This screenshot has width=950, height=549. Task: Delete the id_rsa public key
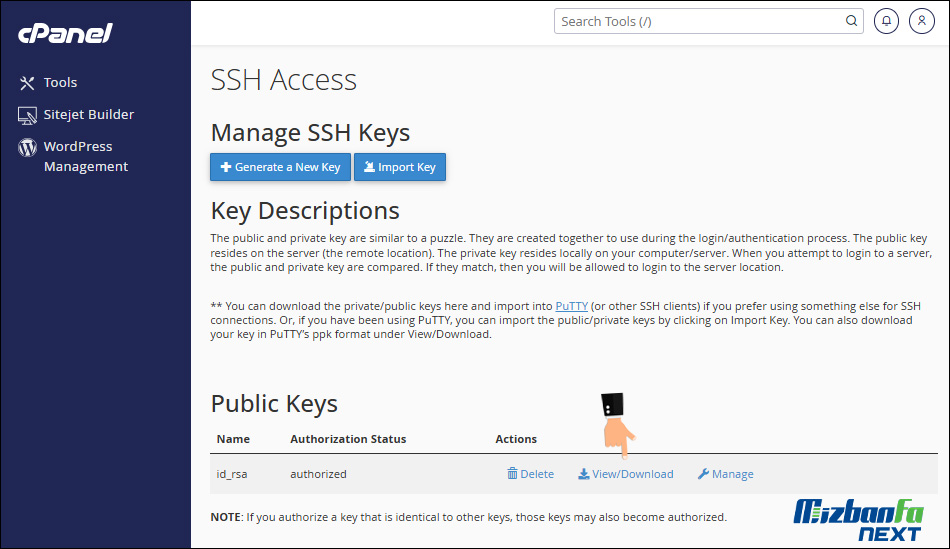pos(531,474)
